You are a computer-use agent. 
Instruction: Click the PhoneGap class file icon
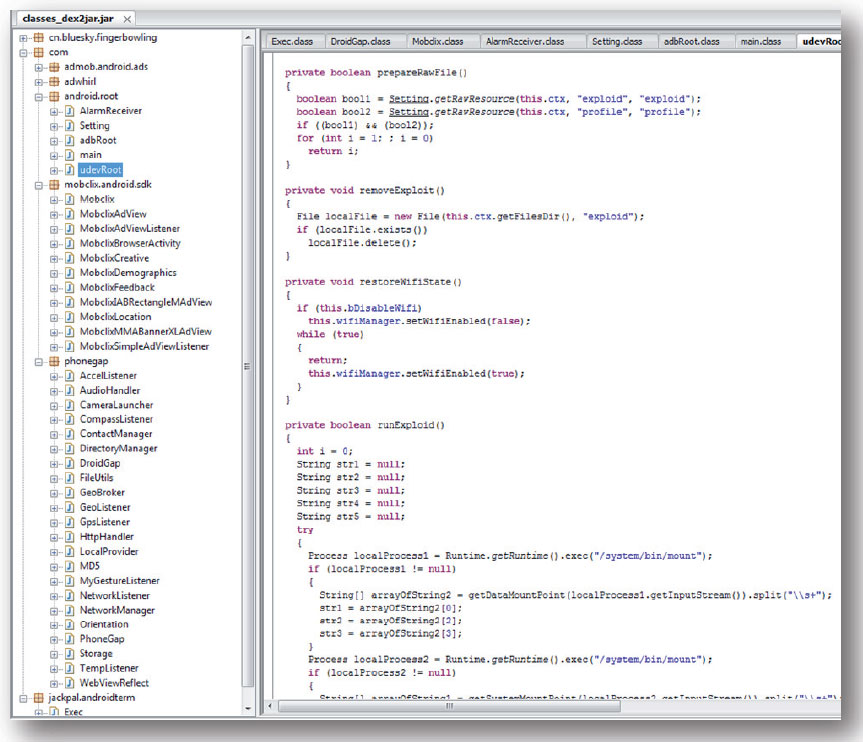[x=69, y=639]
